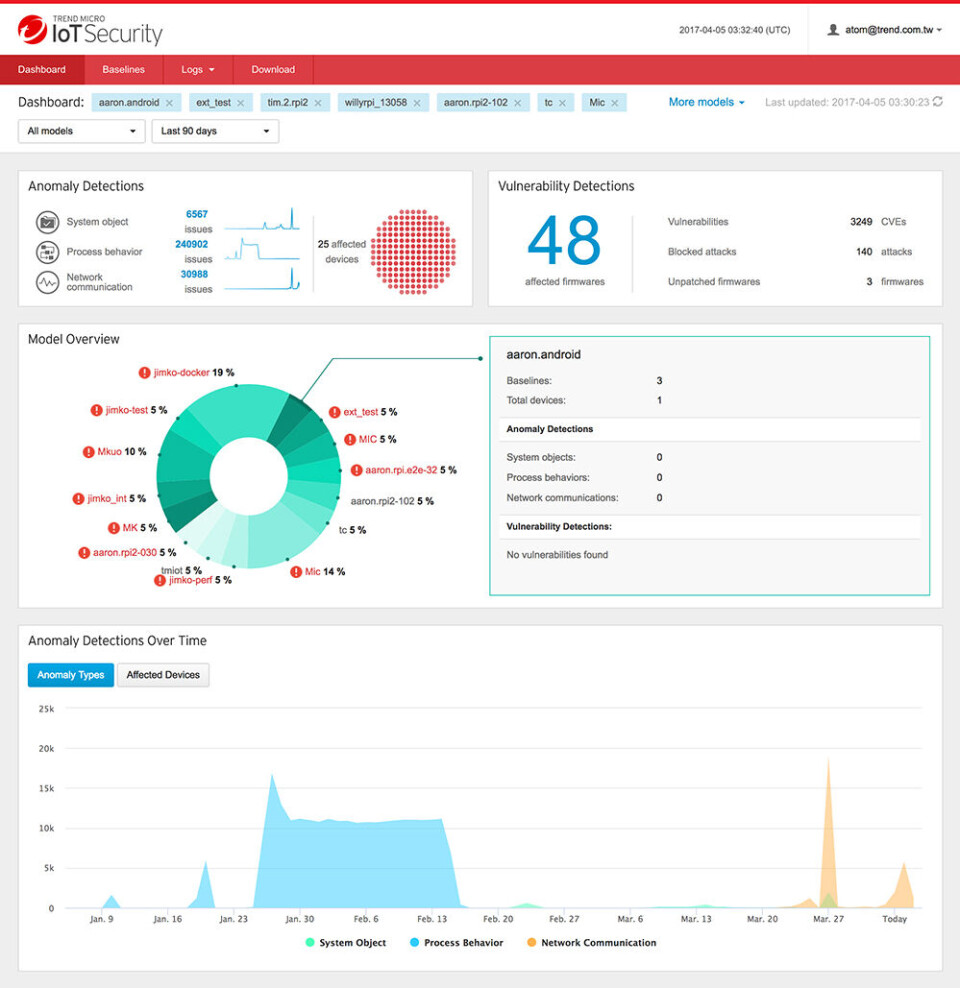Screen dimensions: 960x988
Task: Select aaron.rpi2-102 5 % chart label
Action: pyautogui.click(x=392, y=502)
